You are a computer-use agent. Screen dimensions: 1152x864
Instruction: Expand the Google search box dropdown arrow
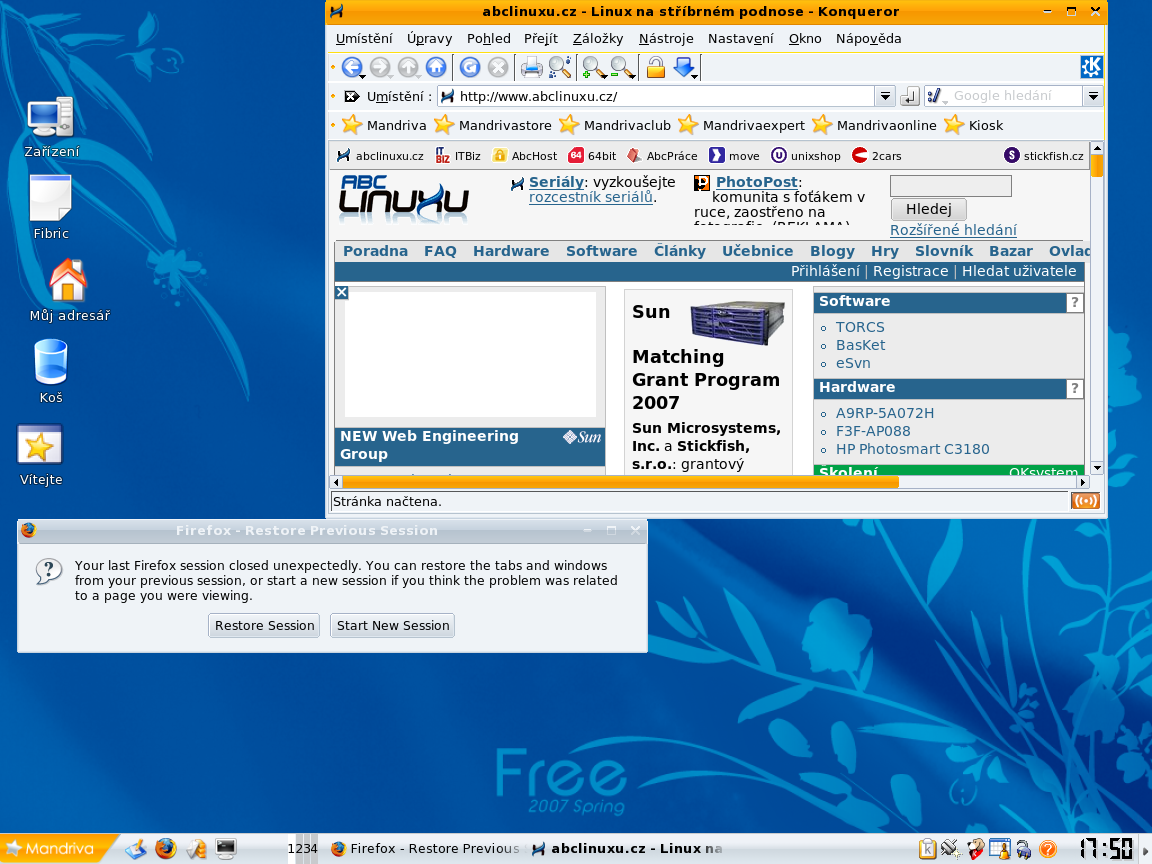point(1093,96)
